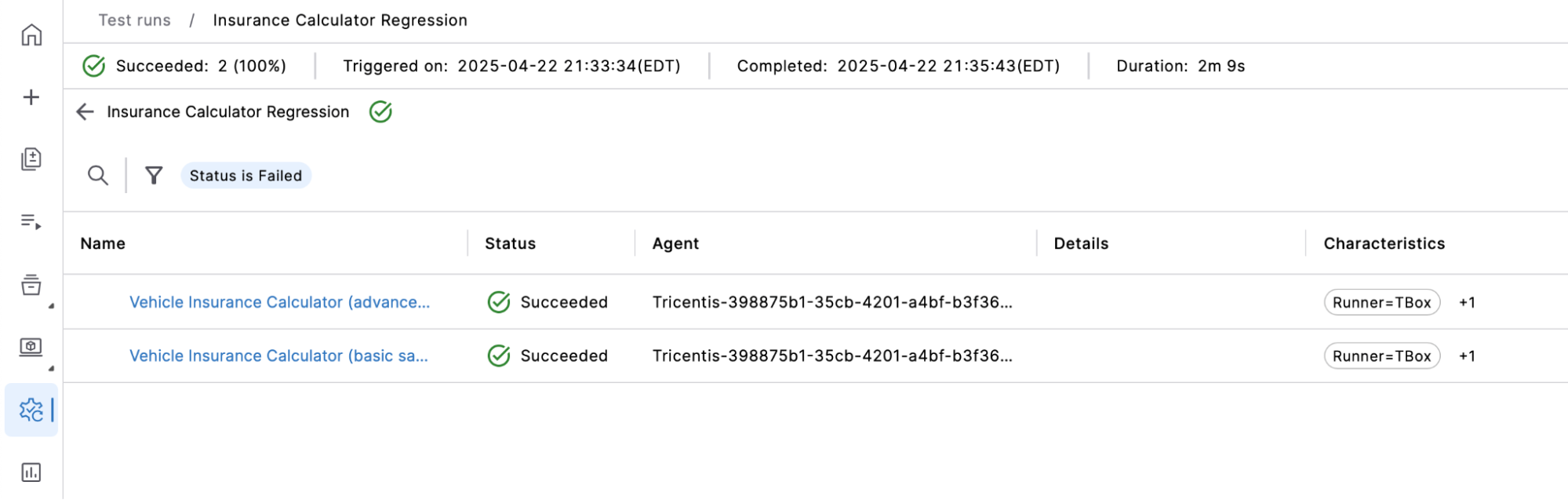Click the Status is Failed filter chip
This screenshot has height=500, width=1568.
click(x=246, y=176)
